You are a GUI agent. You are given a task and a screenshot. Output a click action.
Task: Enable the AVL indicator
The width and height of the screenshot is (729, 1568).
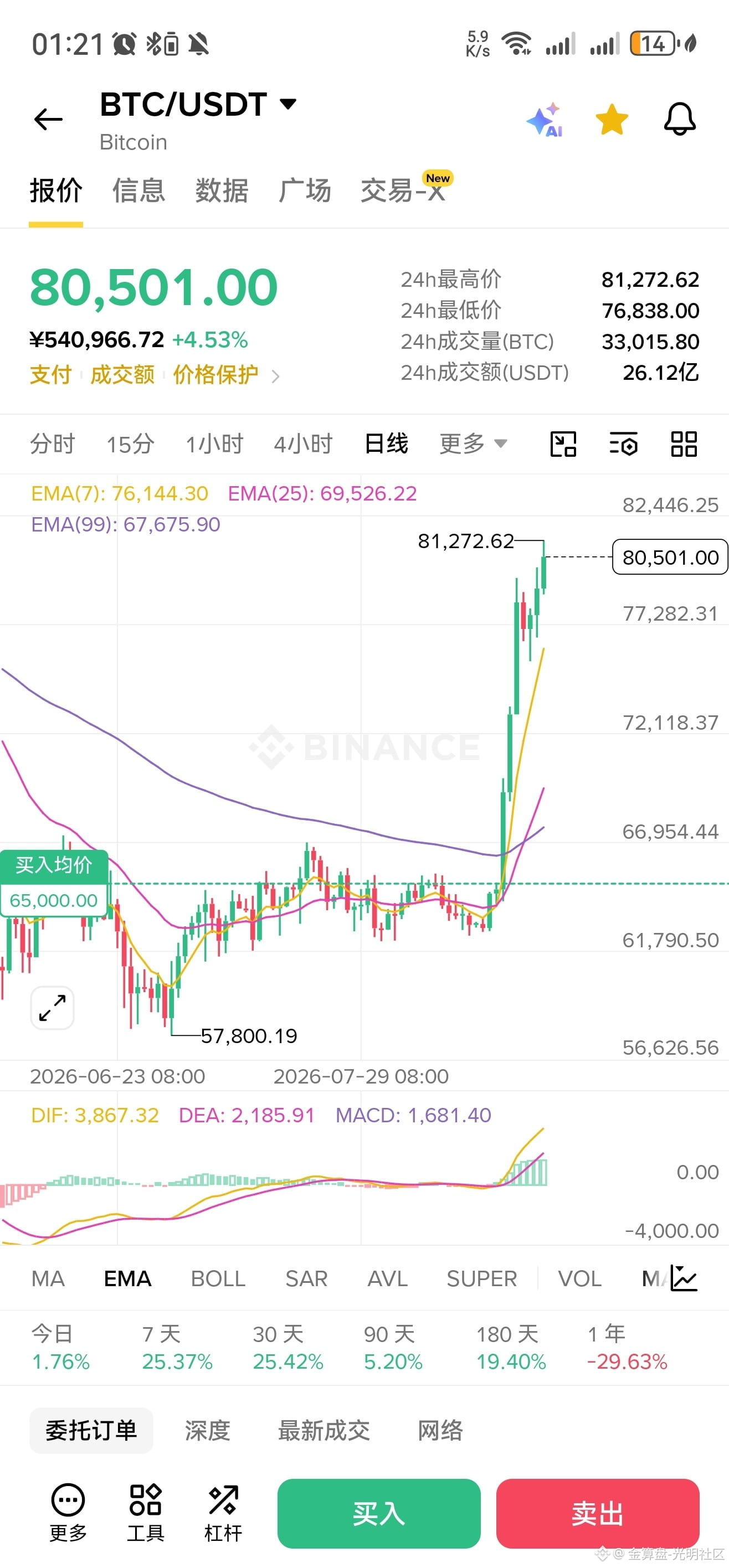point(387,1278)
